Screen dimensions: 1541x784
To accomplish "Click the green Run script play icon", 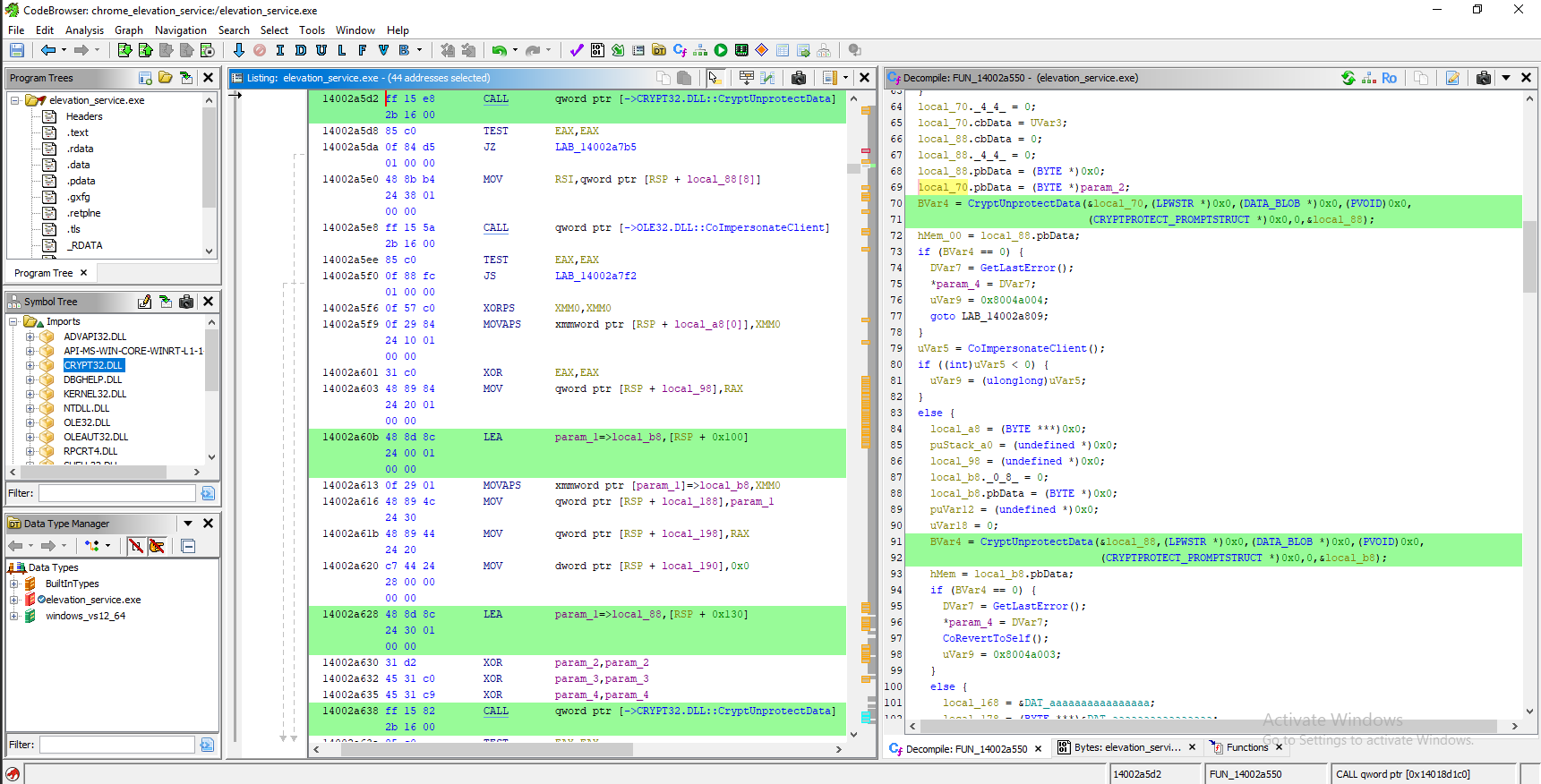I will tap(721, 50).
